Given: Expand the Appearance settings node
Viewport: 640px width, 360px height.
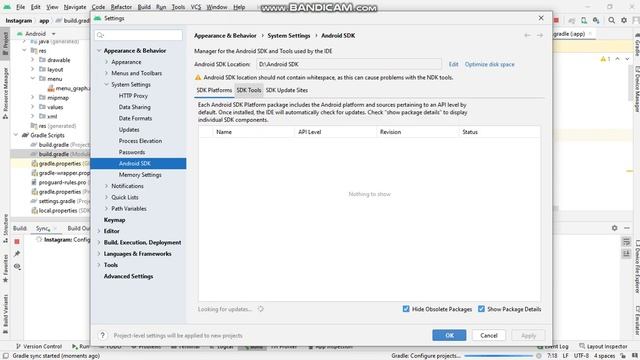Looking at the screenshot, I should [107, 62].
